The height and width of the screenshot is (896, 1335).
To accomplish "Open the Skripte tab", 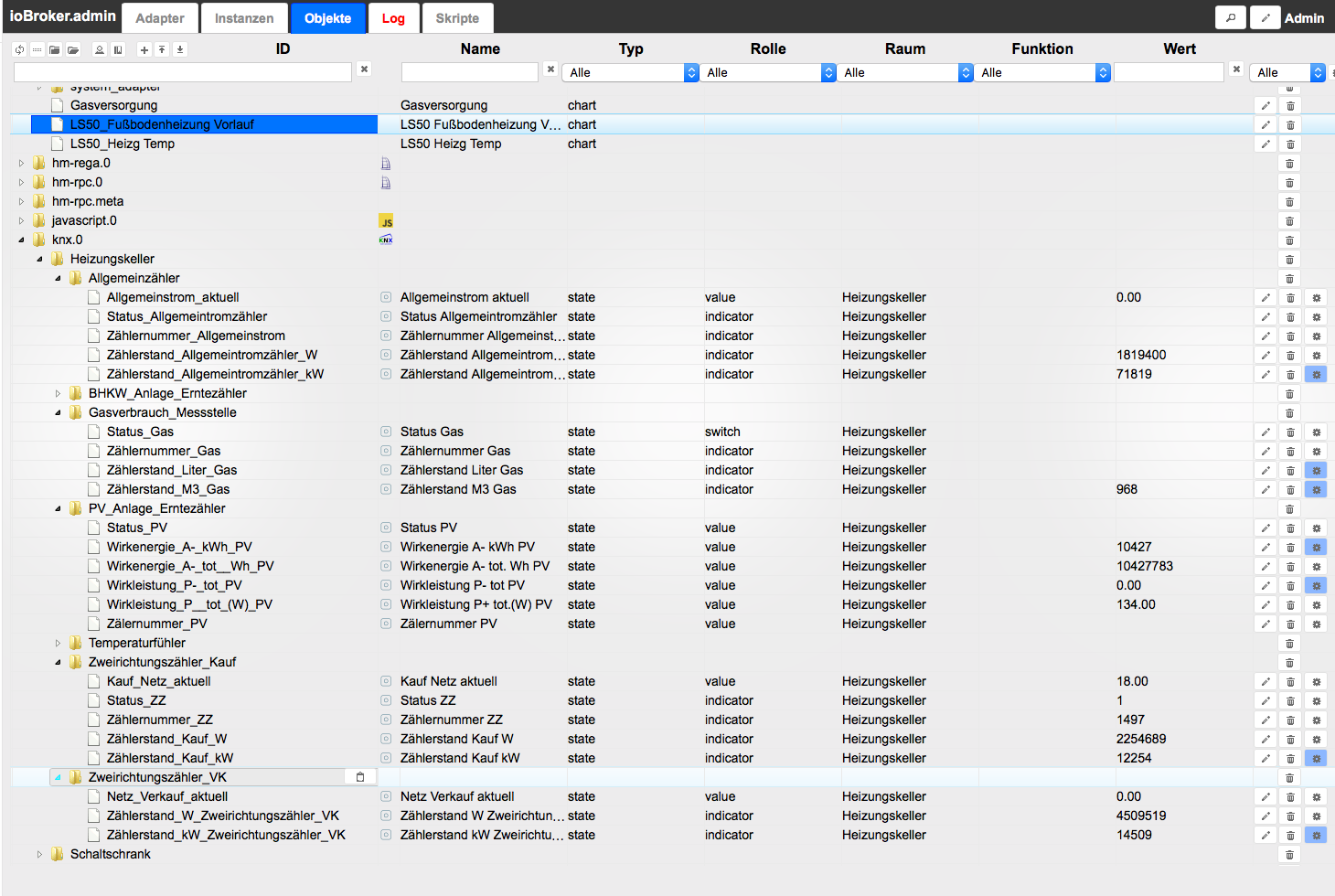I will click(x=457, y=18).
